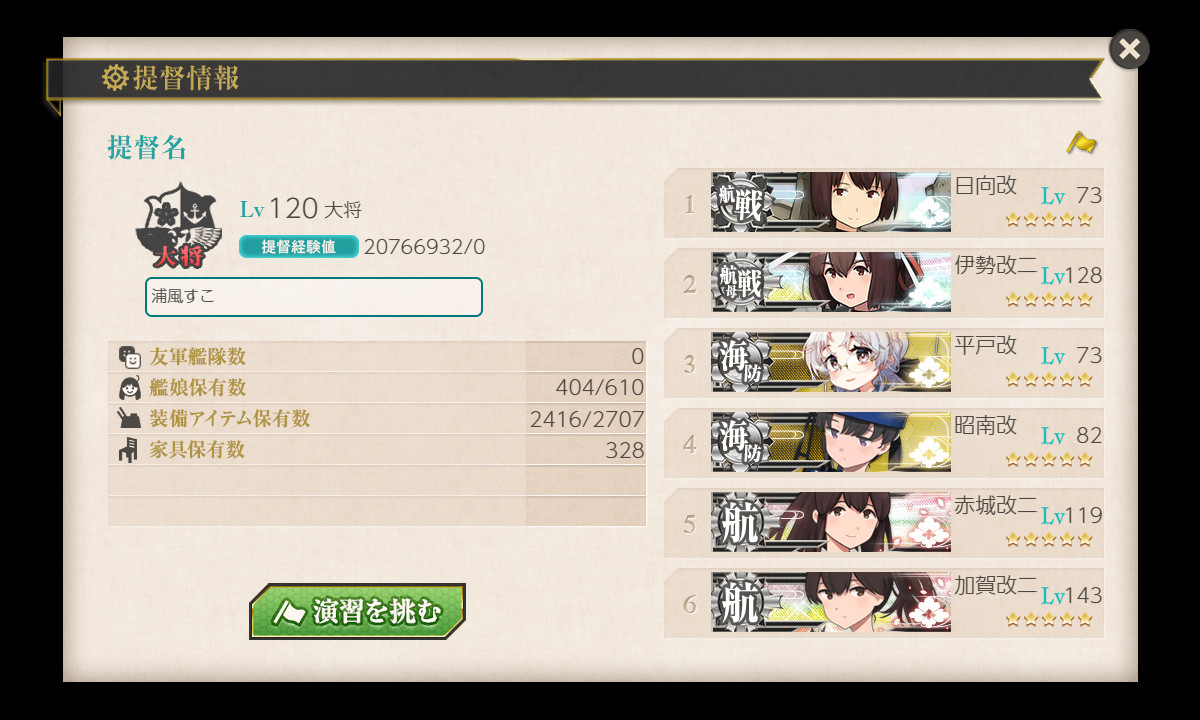Click the 航戦 type badge of 日向改
1200x720 pixels.
point(740,203)
